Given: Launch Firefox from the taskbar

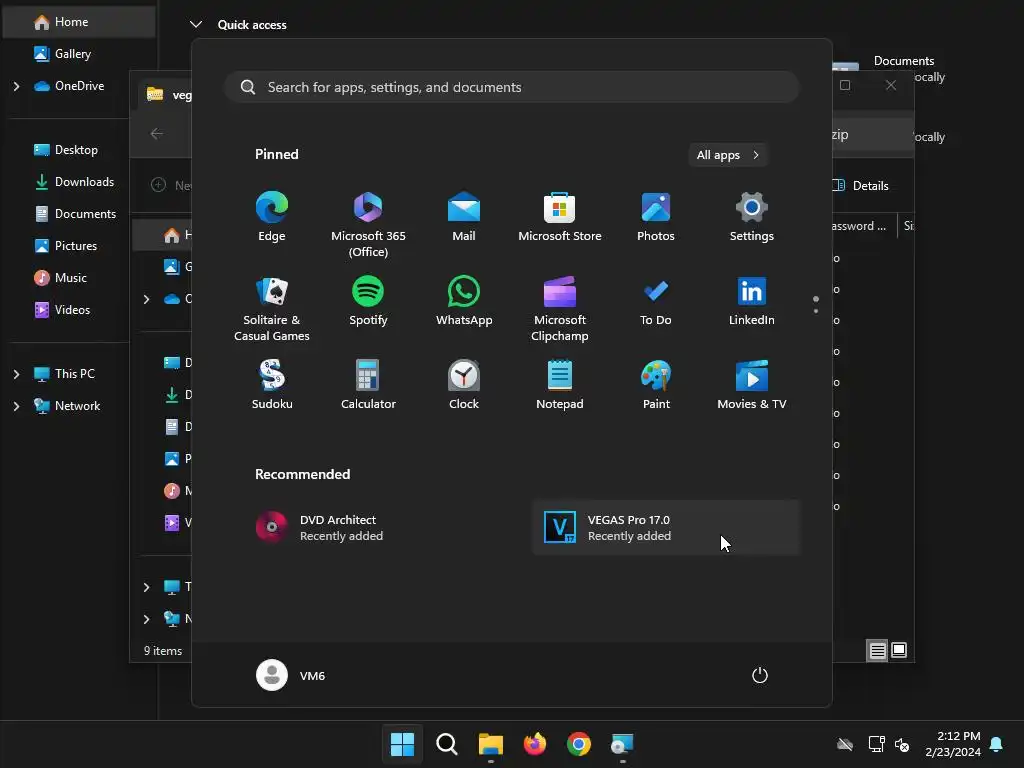Looking at the screenshot, I should [535, 744].
